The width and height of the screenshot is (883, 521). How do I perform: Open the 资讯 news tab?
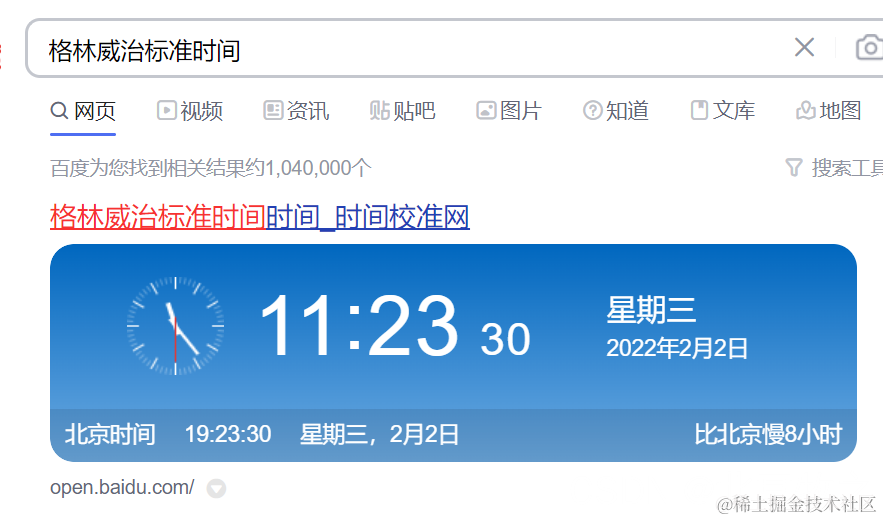(x=296, y=111)
